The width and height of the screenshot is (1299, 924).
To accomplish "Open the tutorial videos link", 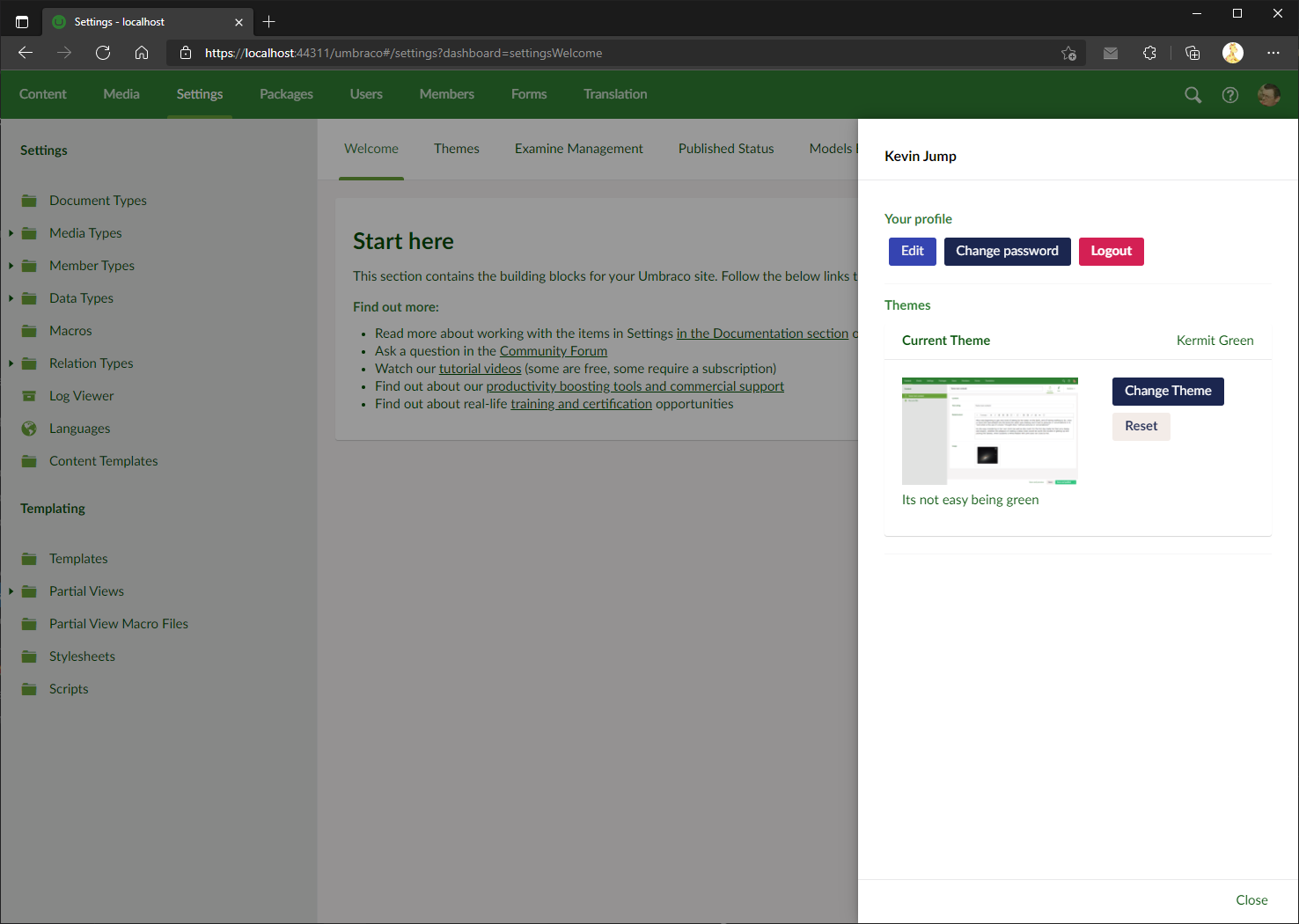I will (x=480, y=369).
